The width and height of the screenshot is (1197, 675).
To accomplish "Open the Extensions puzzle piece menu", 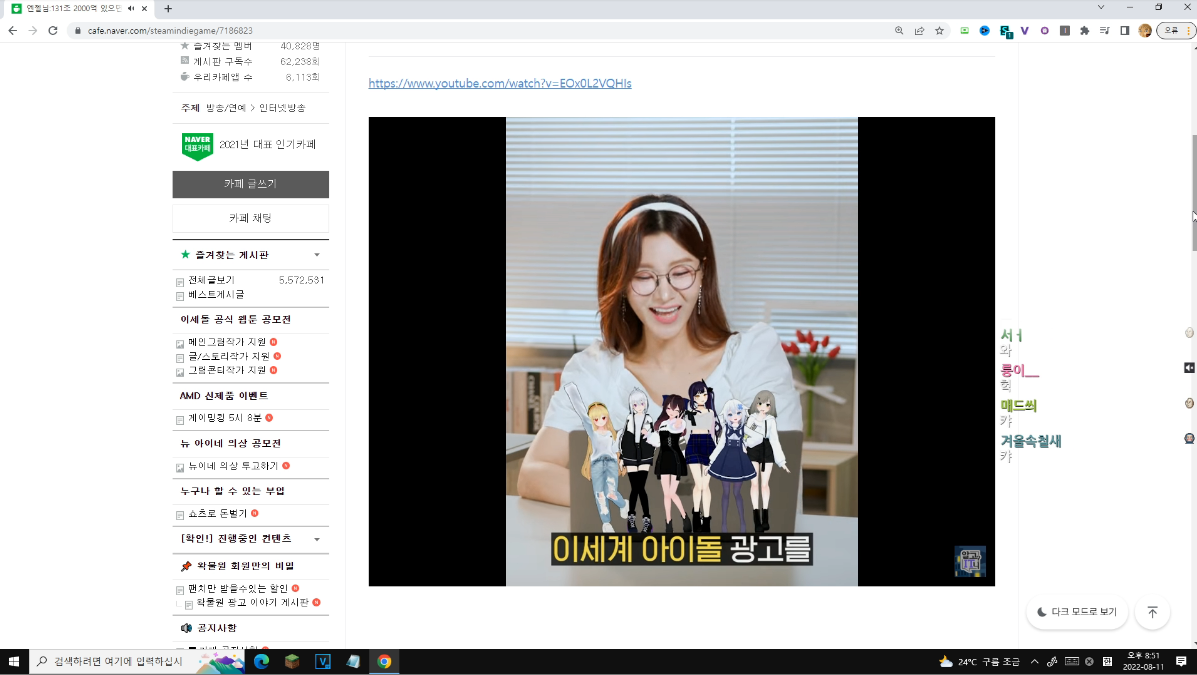I will point(1084,31).
